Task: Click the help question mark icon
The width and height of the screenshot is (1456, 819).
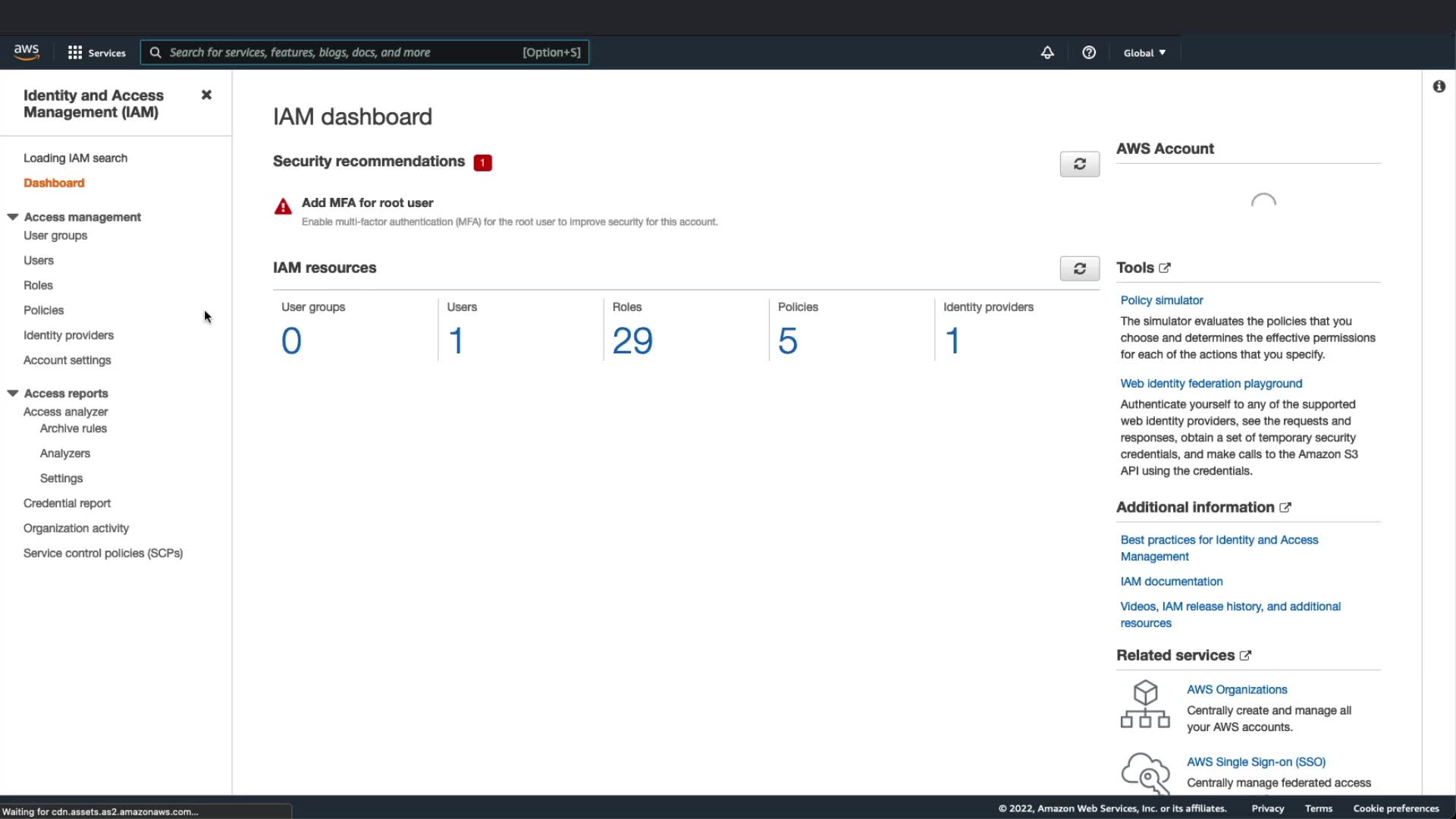Action: [1089, 52]
